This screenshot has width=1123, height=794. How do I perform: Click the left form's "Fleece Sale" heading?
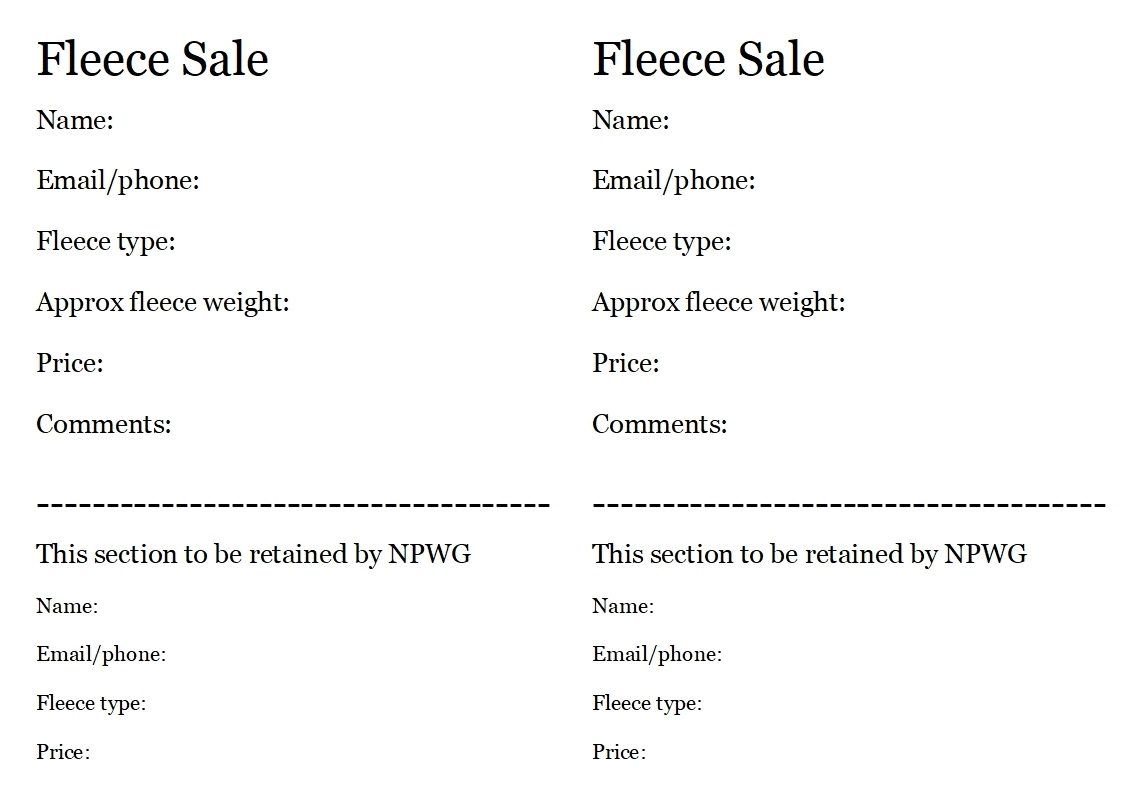152,59
